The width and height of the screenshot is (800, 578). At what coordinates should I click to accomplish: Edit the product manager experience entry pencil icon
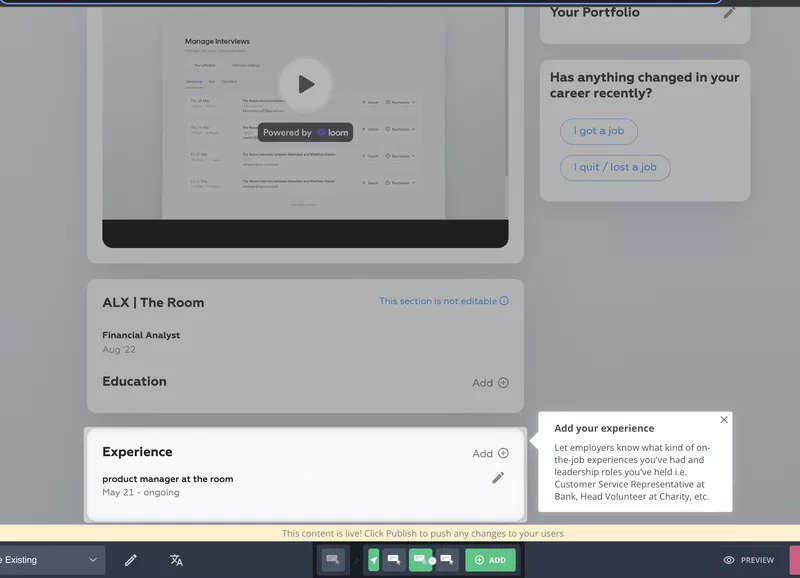(x=497, y=478)
